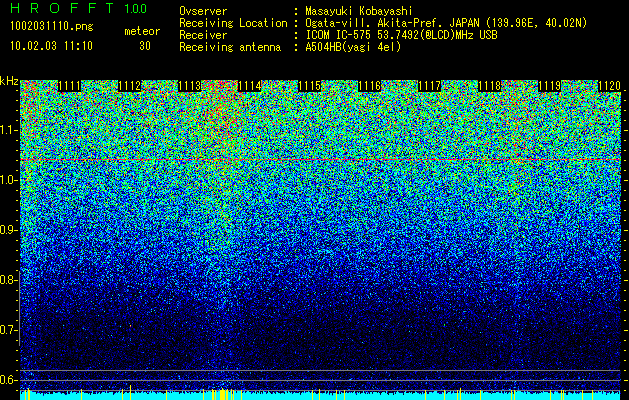This screenshot has height=400, width=629.
Task: Click the kHz axis unit label
Action: pyautogui.click(x=9, y=81)
